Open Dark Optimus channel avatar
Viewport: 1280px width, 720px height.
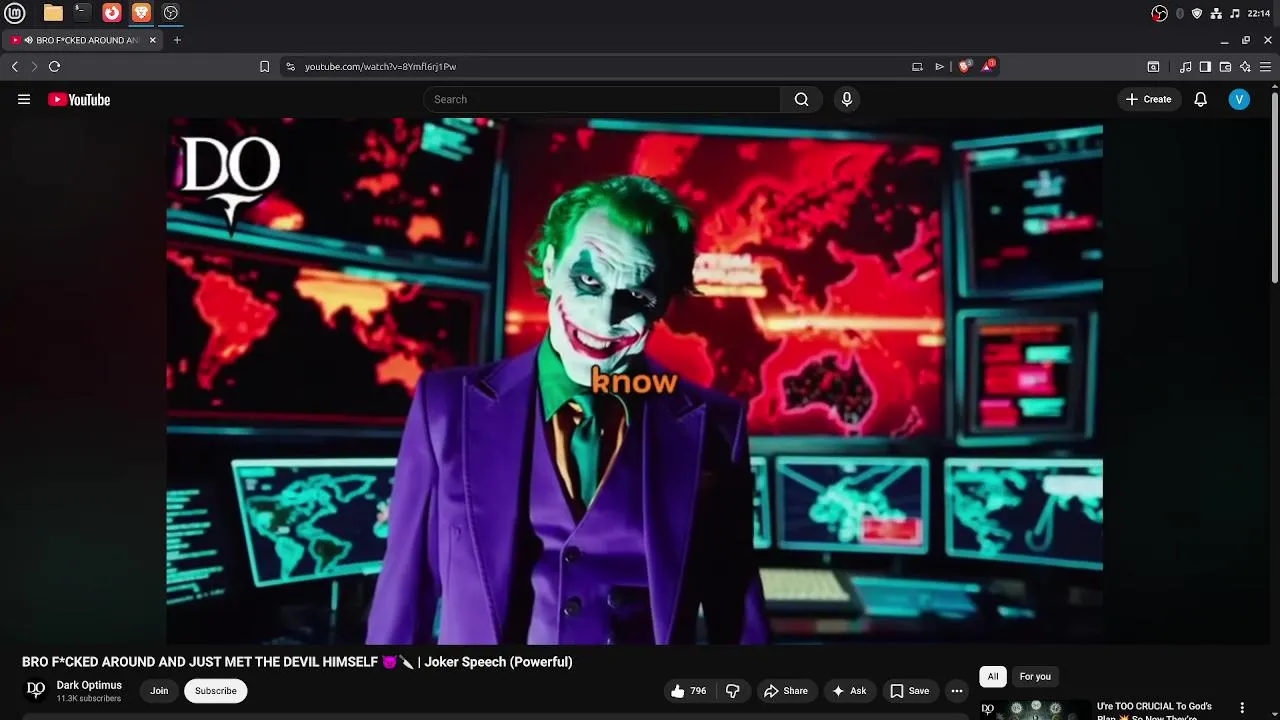36,690
